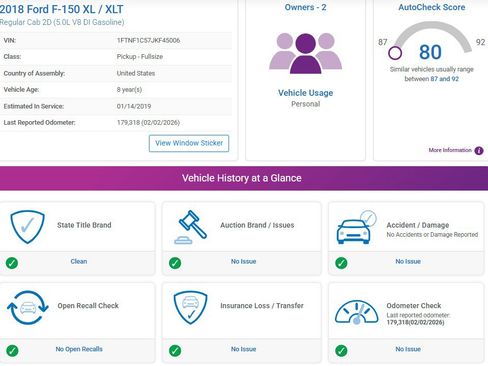This screenshot has height=366, width=488.
Task: Select the Owners - 2 heading
Action: (x=305, y=7)
